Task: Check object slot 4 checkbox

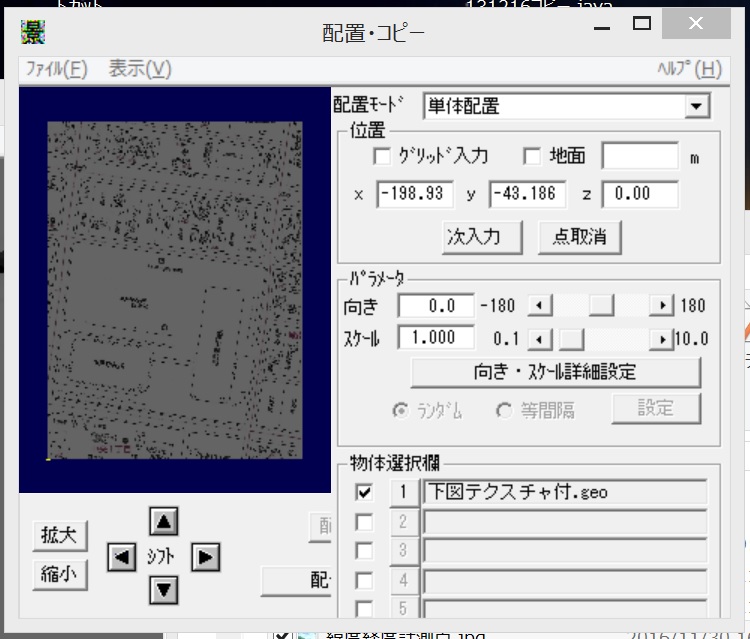Action: 364,581
